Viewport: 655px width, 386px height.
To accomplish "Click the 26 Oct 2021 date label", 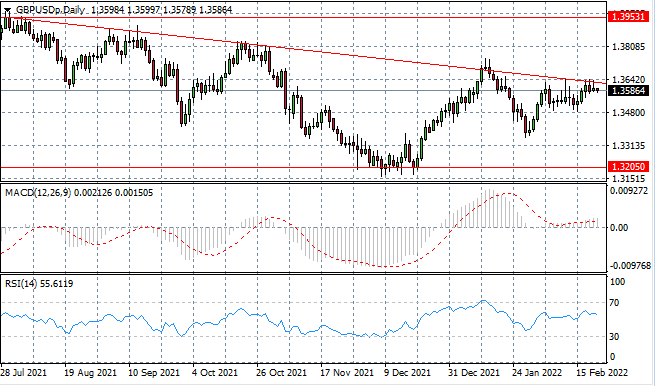I will 282,372.
